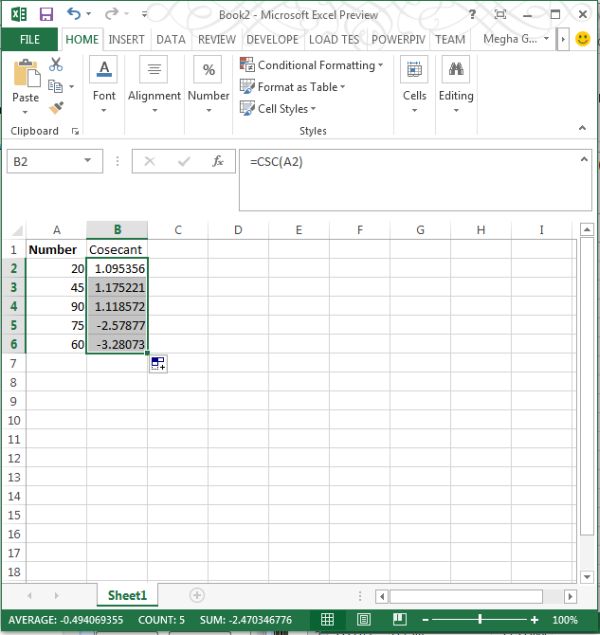Select the Sheet1 tab
This screenshot has width=600, height=635.
click(x=127, y=595)
